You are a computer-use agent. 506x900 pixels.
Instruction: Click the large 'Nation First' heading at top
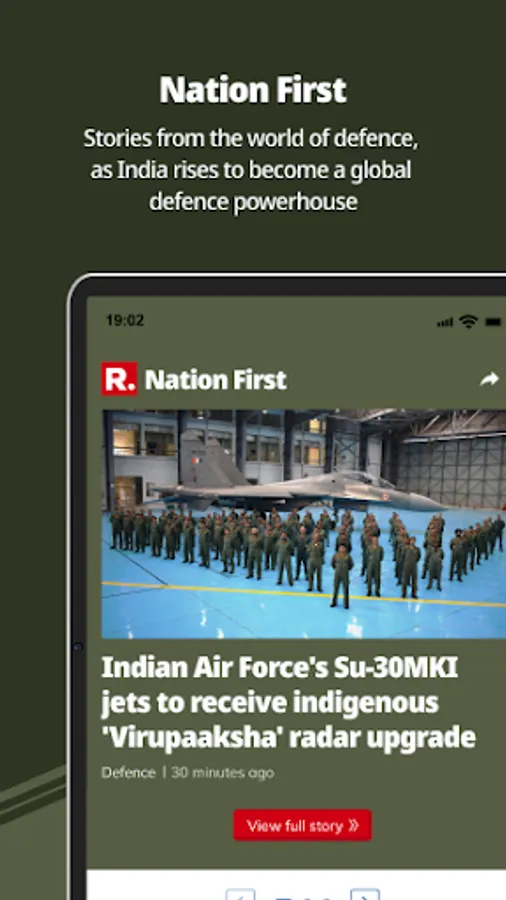(253, 90)
